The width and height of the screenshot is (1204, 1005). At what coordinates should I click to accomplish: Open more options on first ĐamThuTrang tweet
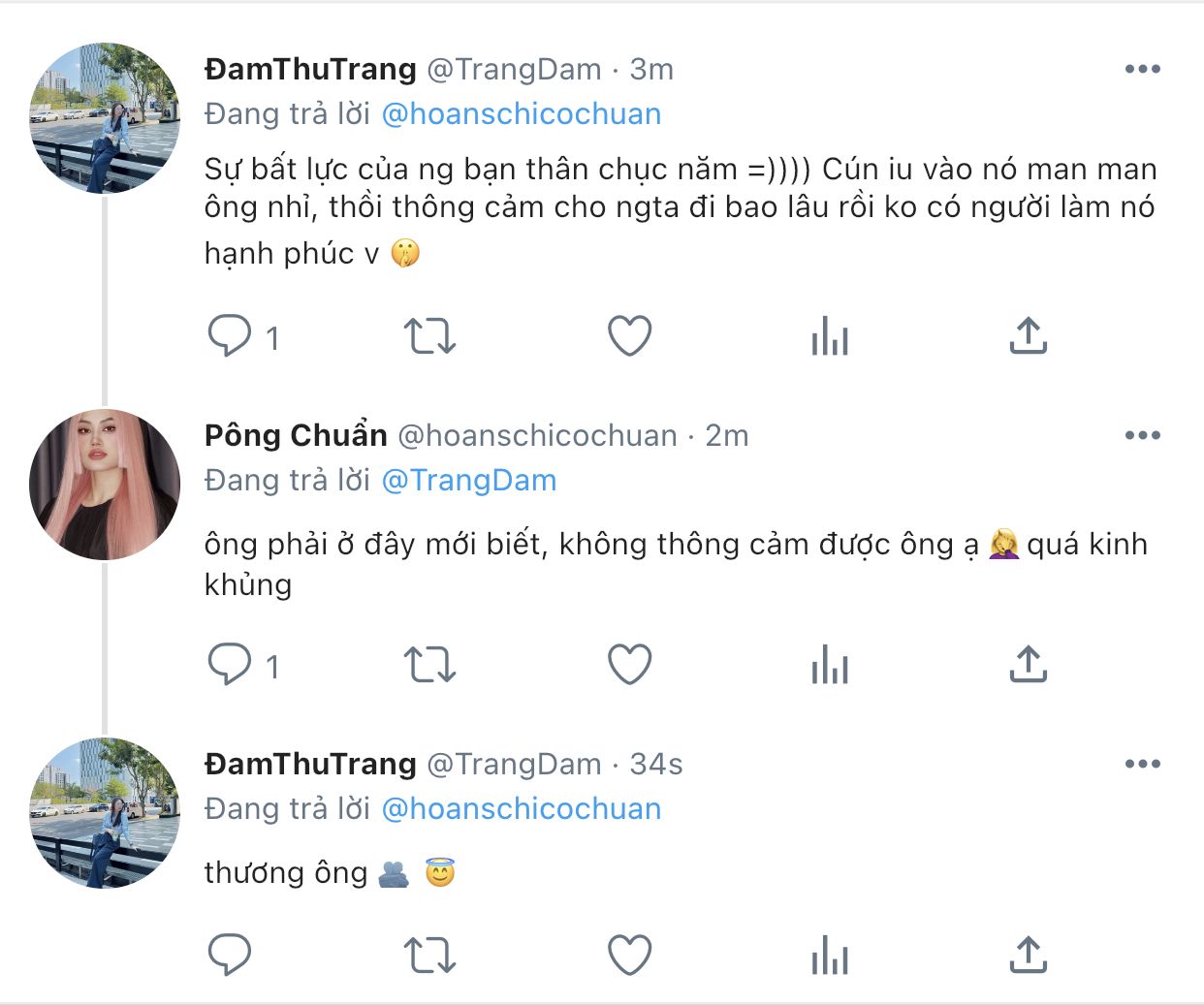tap(1142, 69)
